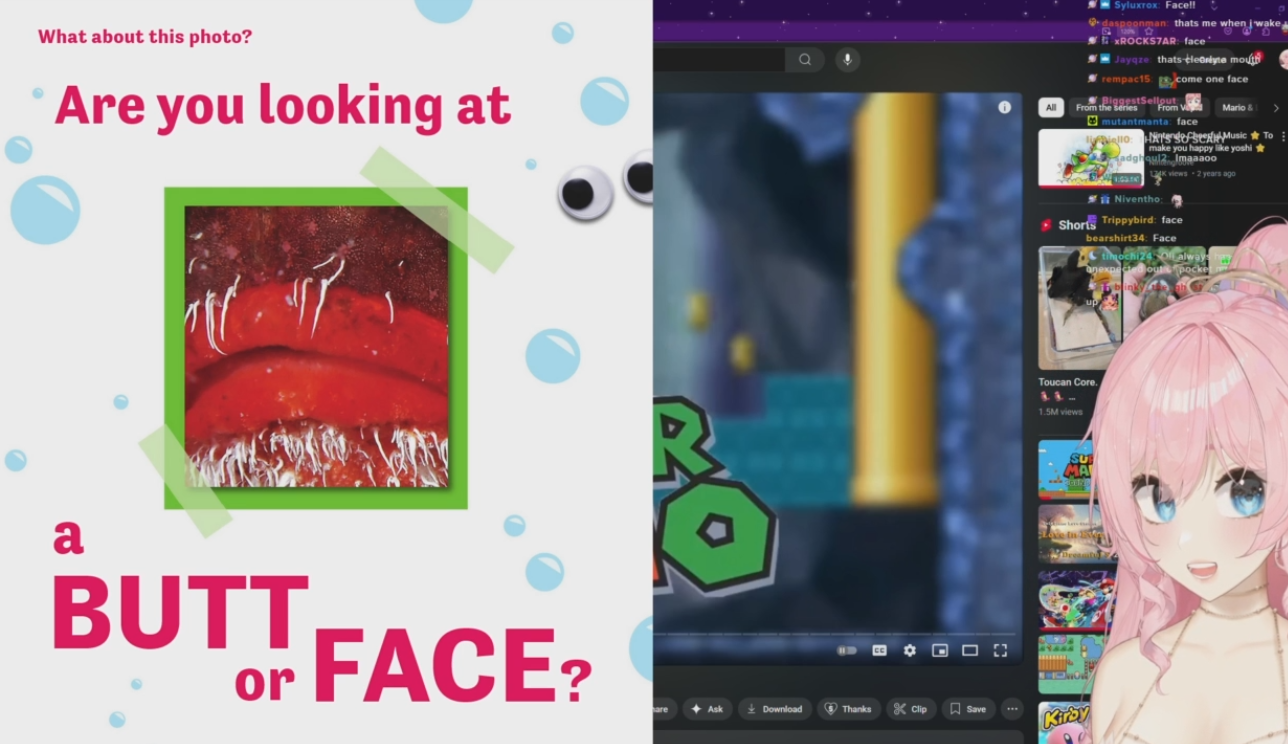
Task: Click the YouTube search magnifier button
Action: tap(805, 60)
